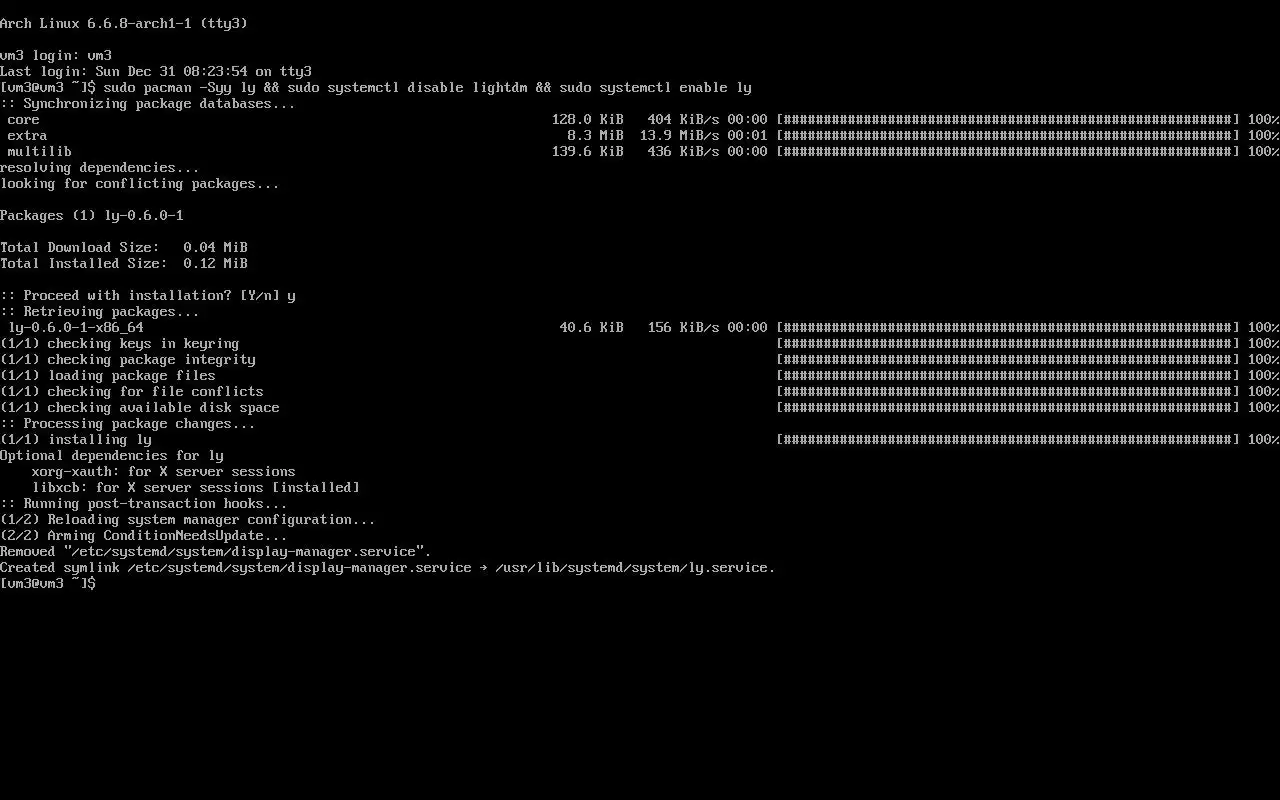The height and width of the screenshot is (800, 1280).
Task: Click the final '[vm3@vm3 ~]$' prompt
Action: [48, 583]
